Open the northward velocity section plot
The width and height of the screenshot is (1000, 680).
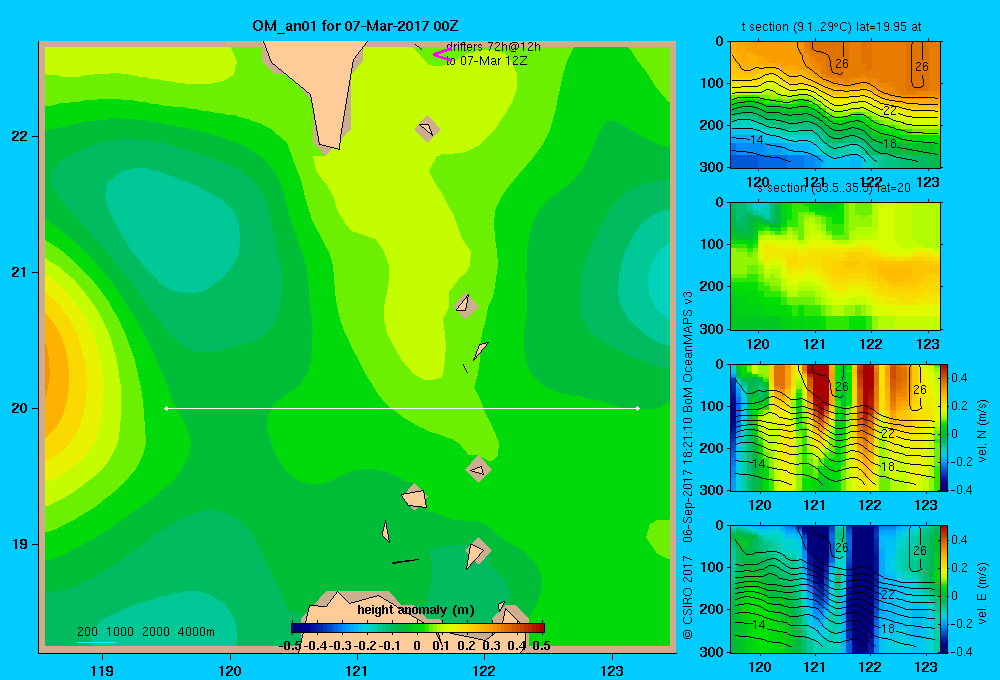tap(835, 427)
